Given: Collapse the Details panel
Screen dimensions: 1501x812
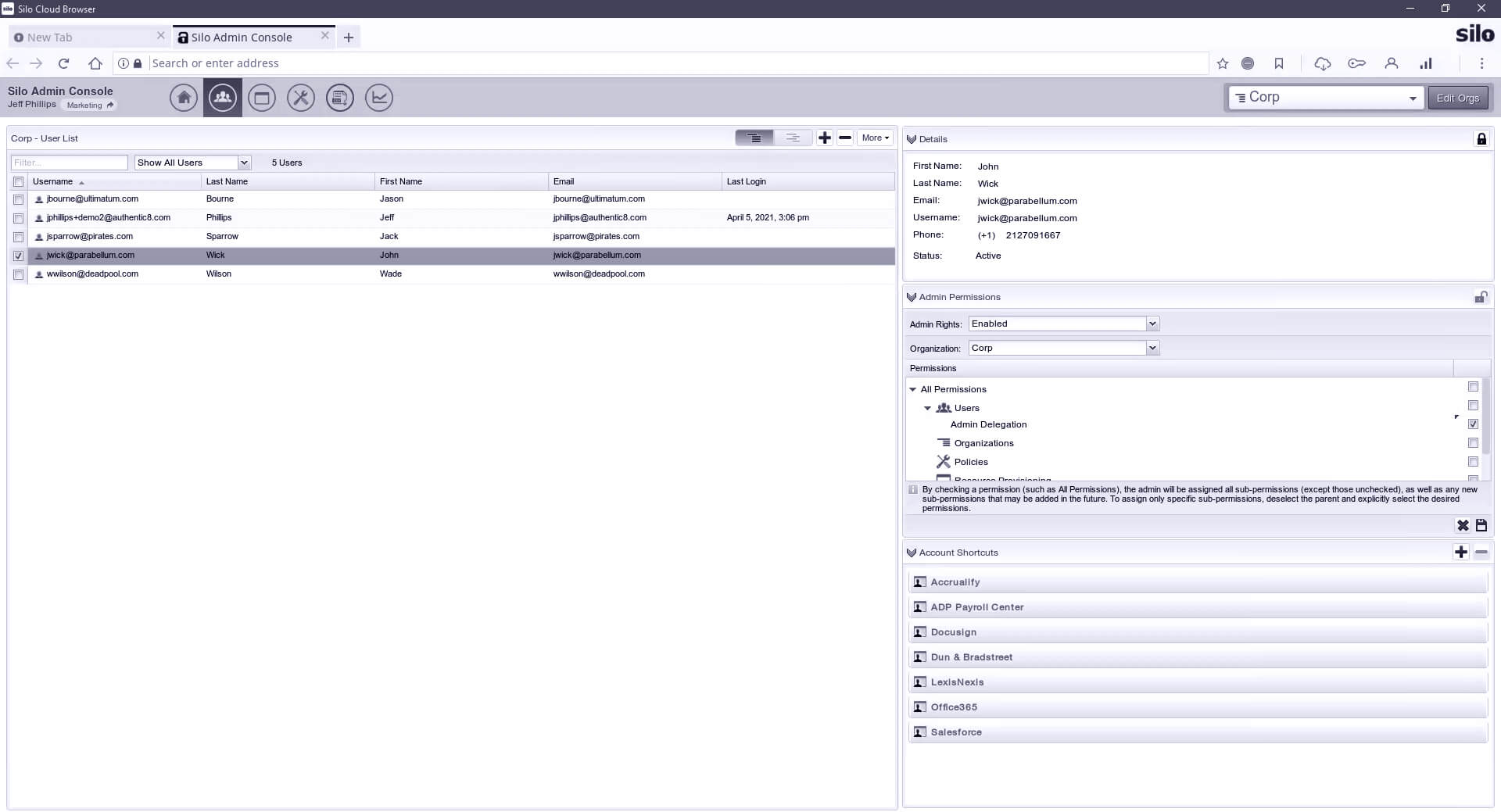Looking at the screenshot, I should click(x=911, y=139).
